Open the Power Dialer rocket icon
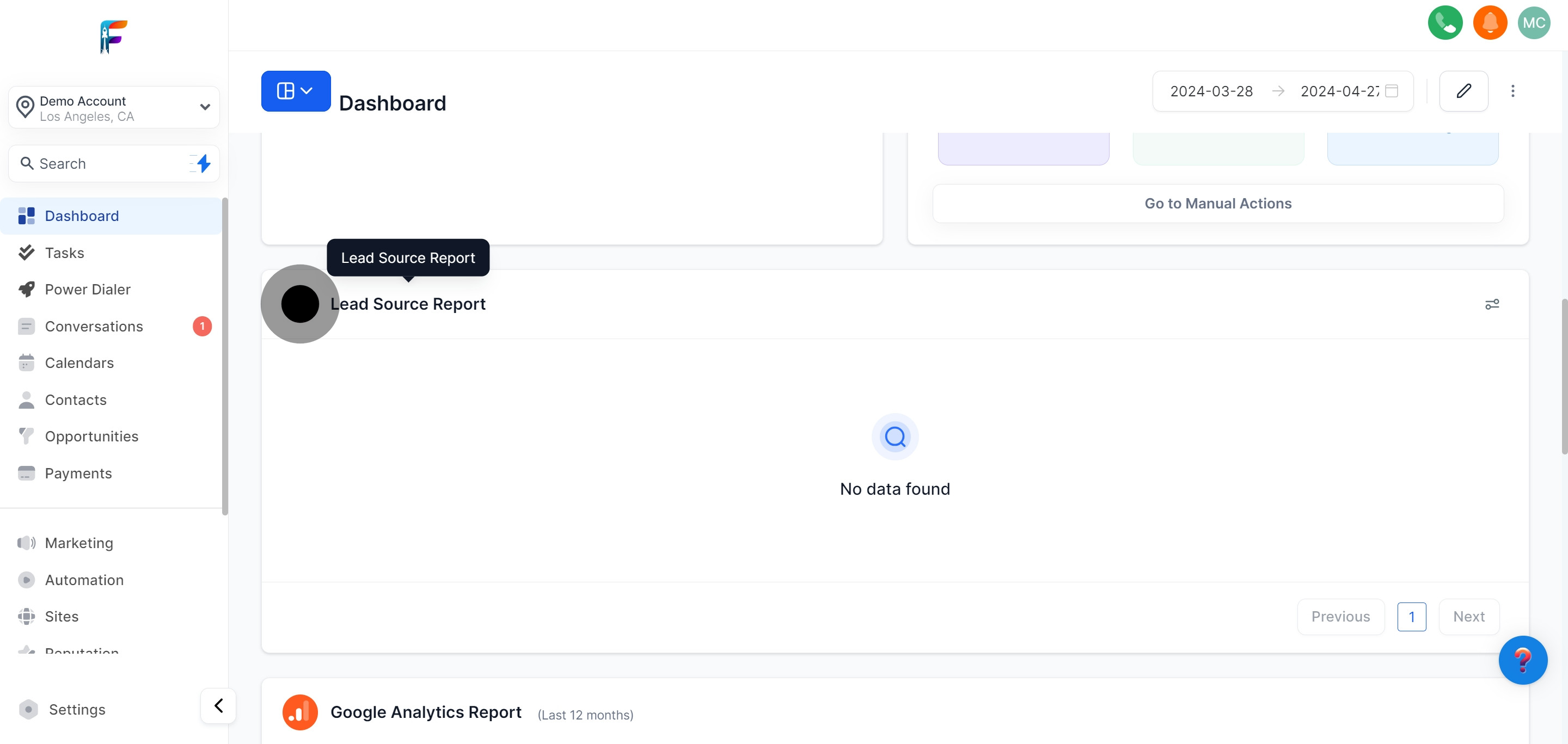The height and width of the screenshot is (744, 1568). point(26,289)
